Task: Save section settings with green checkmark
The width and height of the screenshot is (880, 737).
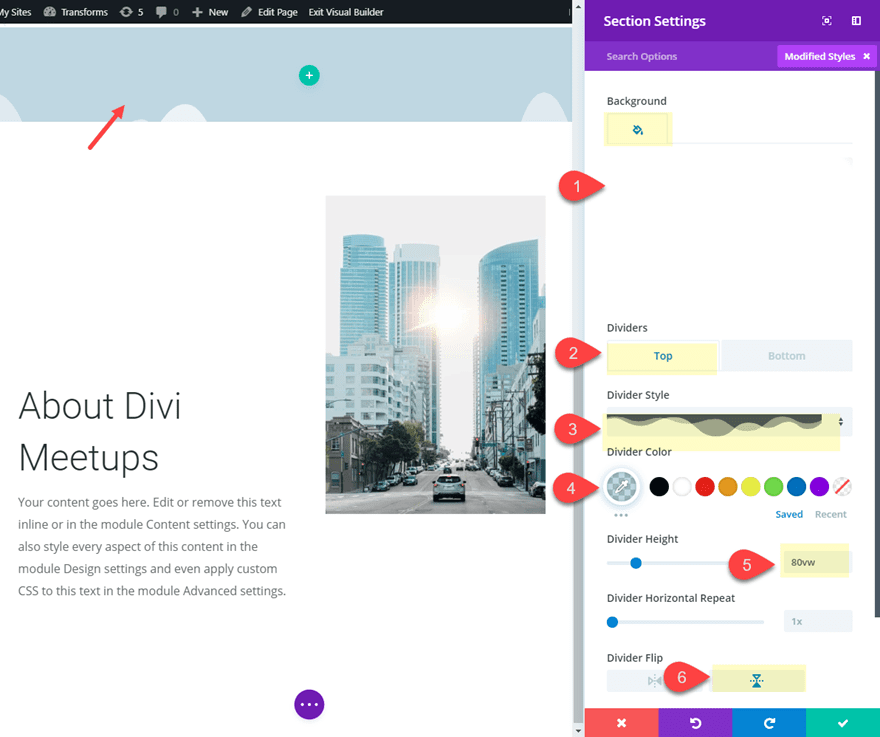Action: (x=843, y=723)
